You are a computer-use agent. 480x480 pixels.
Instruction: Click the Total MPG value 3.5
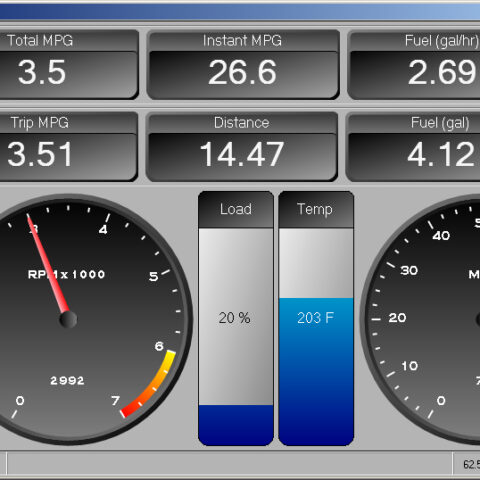[42, 72]
